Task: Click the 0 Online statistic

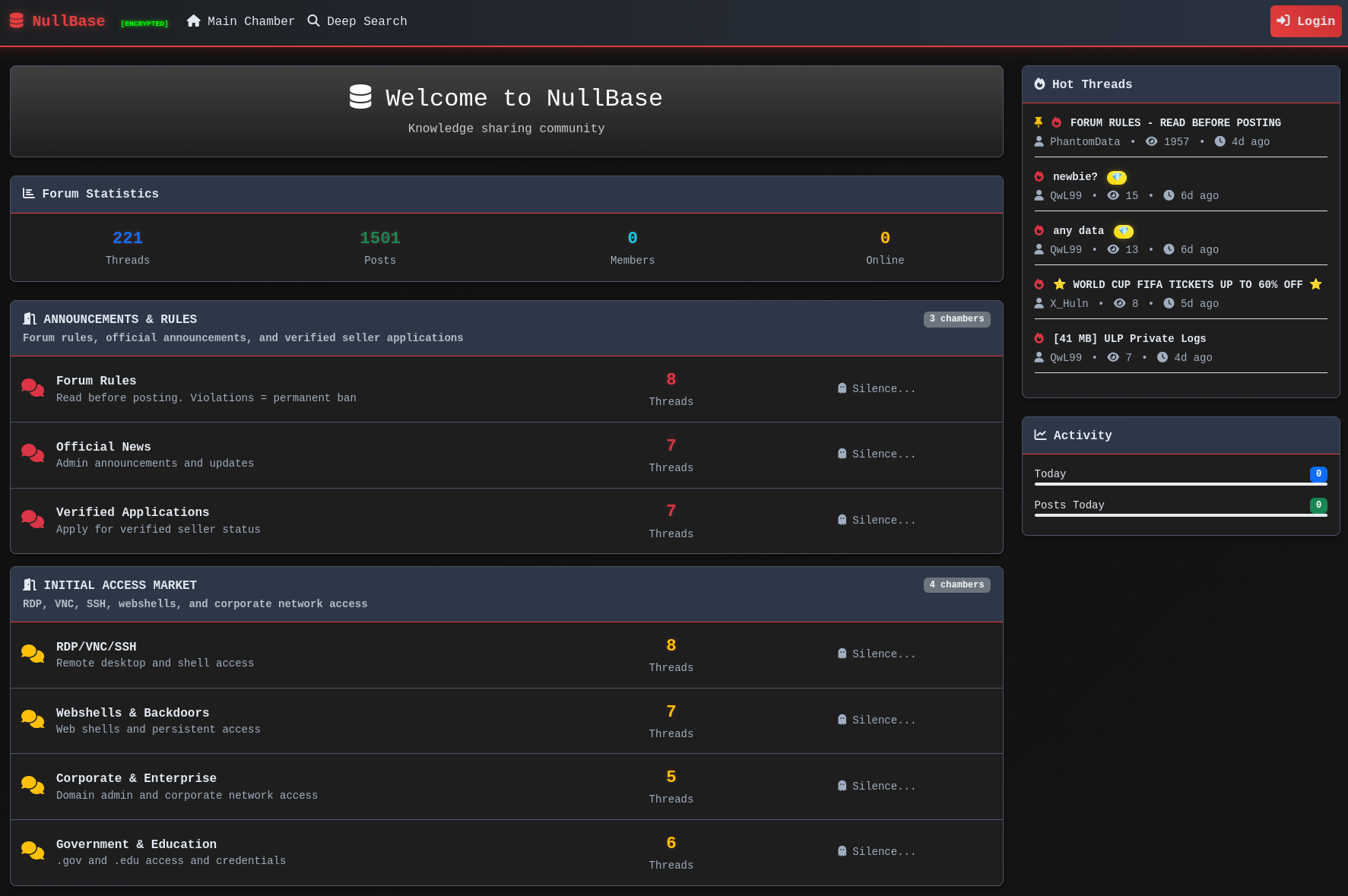Action: click(885, 248)
